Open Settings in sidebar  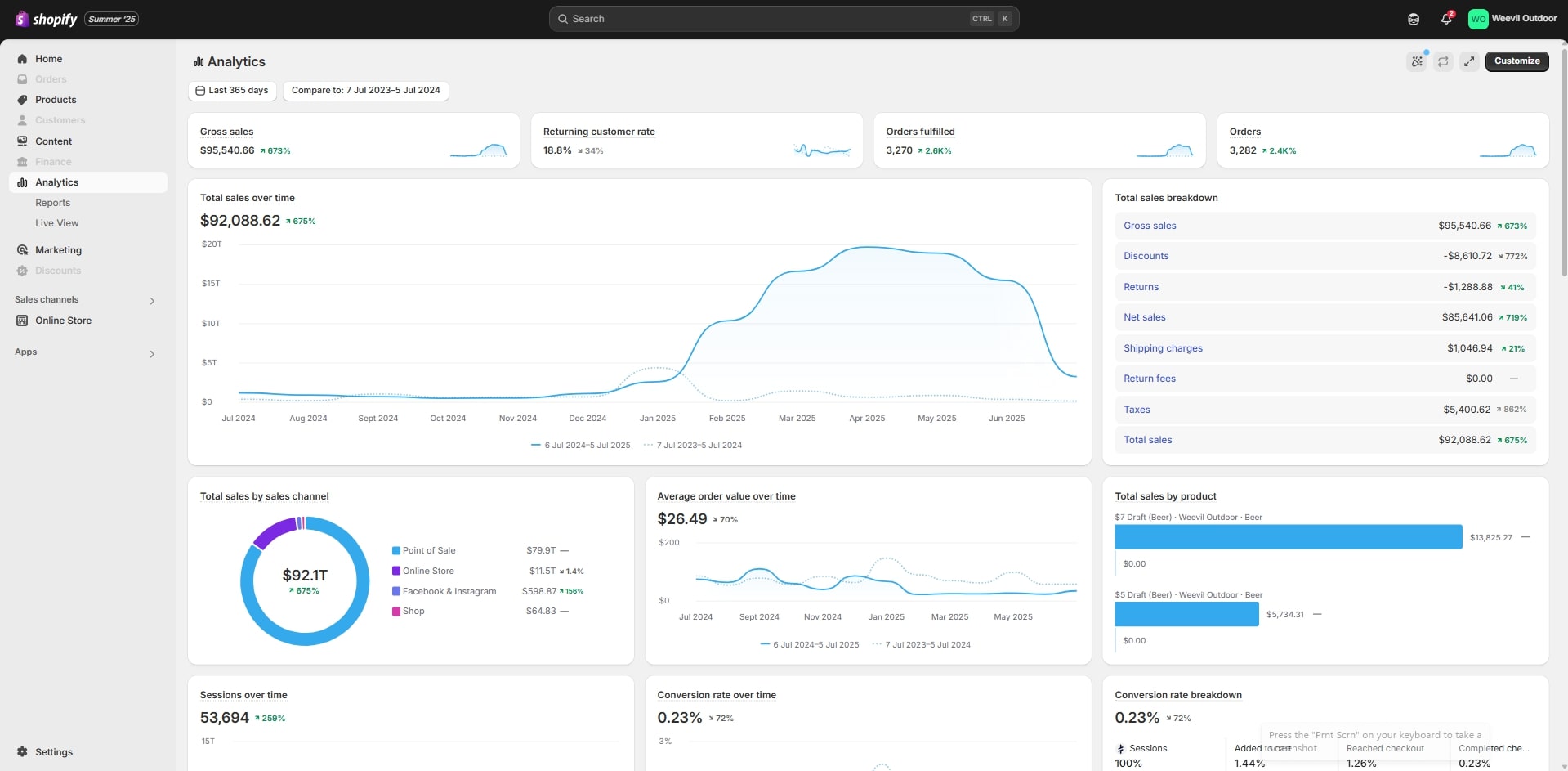88,752
